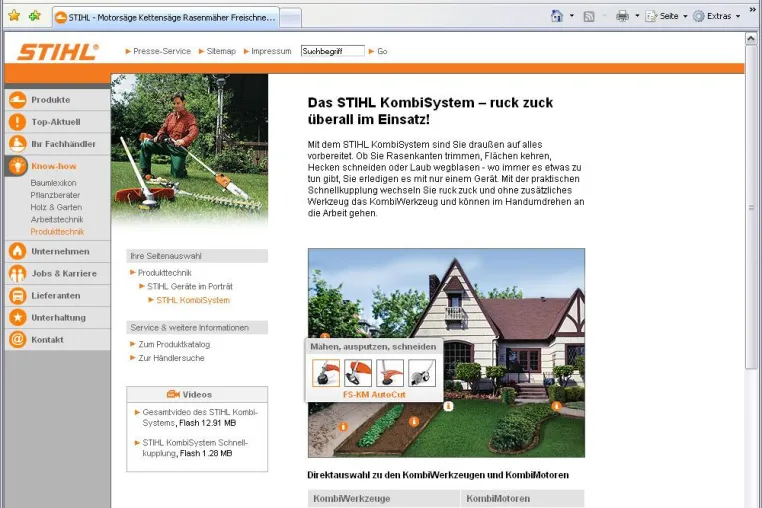Image resolution: width=762 pixels, height=508 pixels.
Task: Open the Home button dropdown arrow
Action: click(572, 16)
